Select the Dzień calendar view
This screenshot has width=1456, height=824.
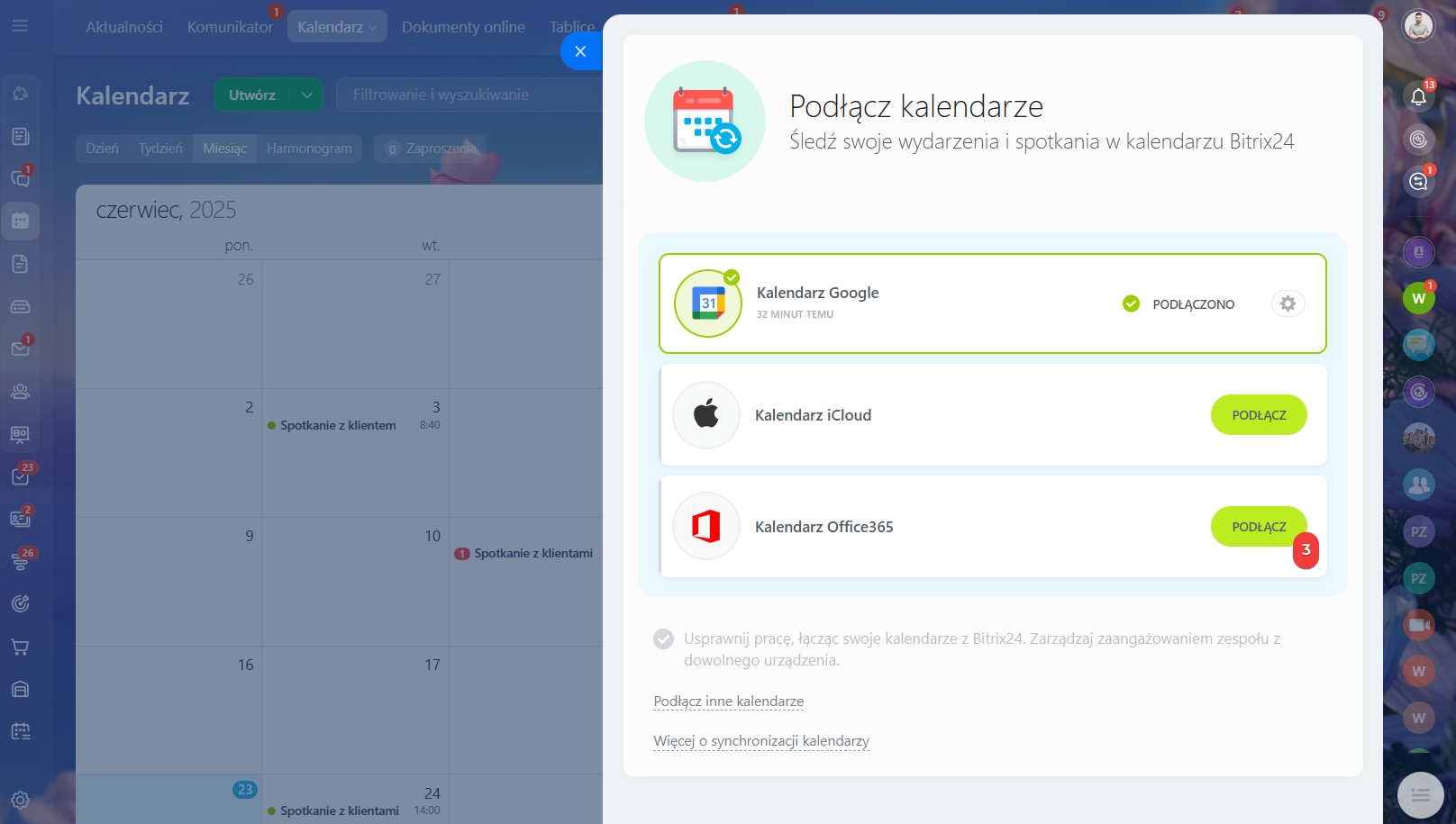click(103, 149)
